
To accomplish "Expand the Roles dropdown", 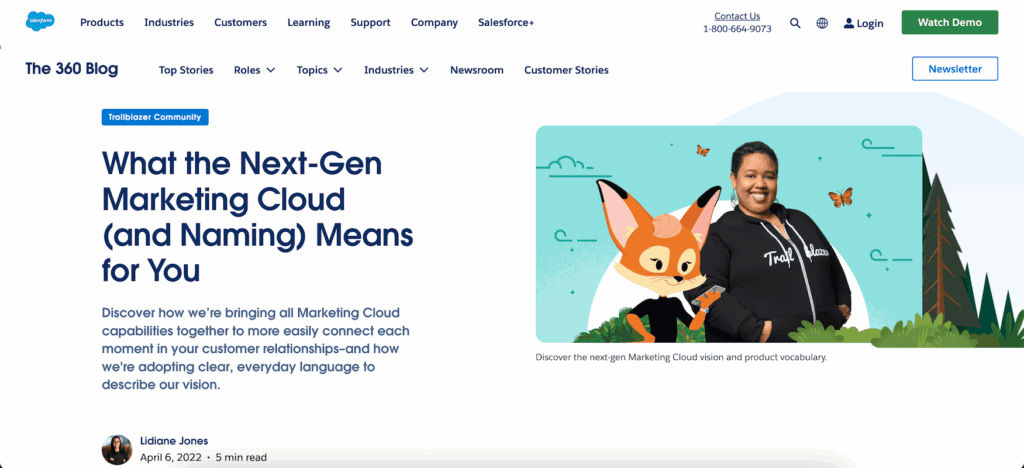I will [255, 70].
